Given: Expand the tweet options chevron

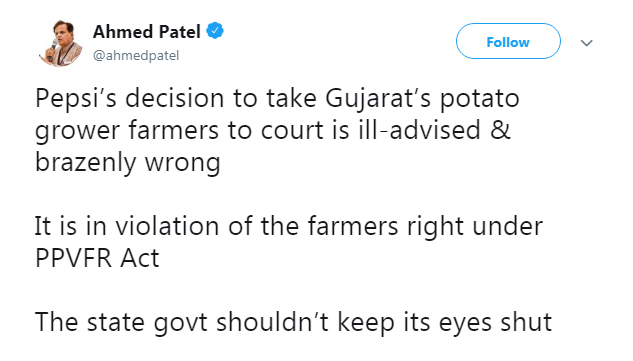Looking at the screenshot, I should click(x=586, y=42).
